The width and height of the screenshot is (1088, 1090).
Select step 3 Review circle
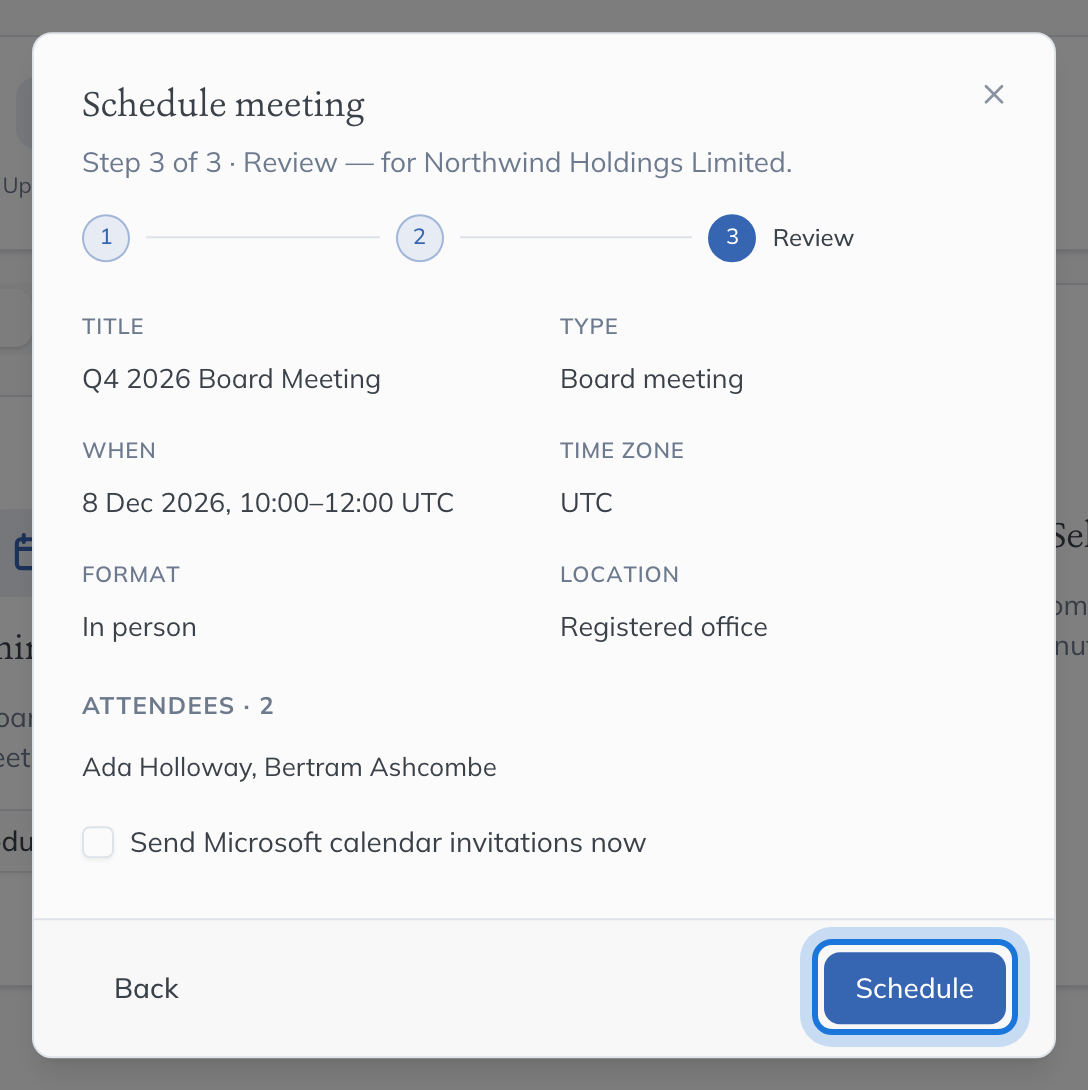tap(731, 238)
